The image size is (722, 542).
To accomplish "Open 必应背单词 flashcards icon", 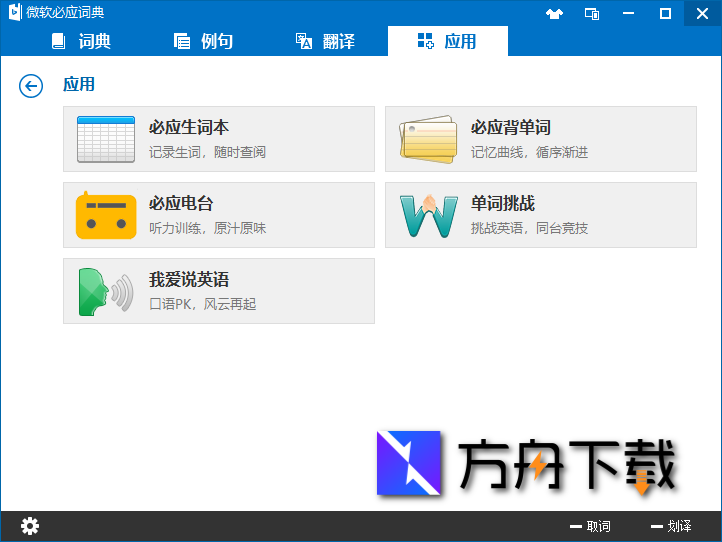I will (x=428, y=139).
